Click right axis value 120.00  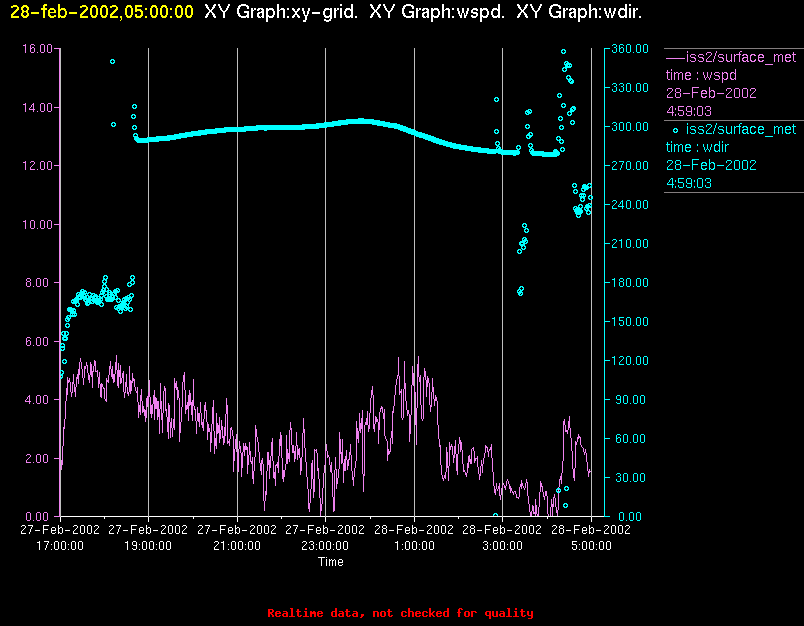pyautogui.click(x=630, y=361)
